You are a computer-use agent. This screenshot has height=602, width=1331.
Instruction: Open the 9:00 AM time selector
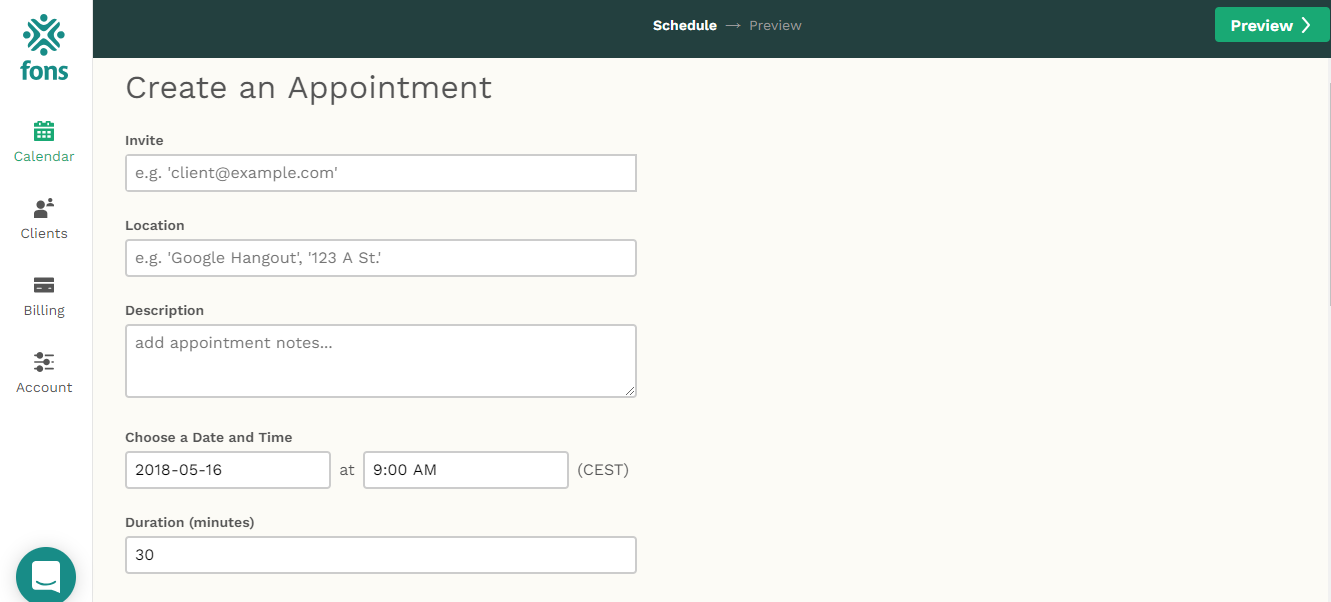pos(465,470)
